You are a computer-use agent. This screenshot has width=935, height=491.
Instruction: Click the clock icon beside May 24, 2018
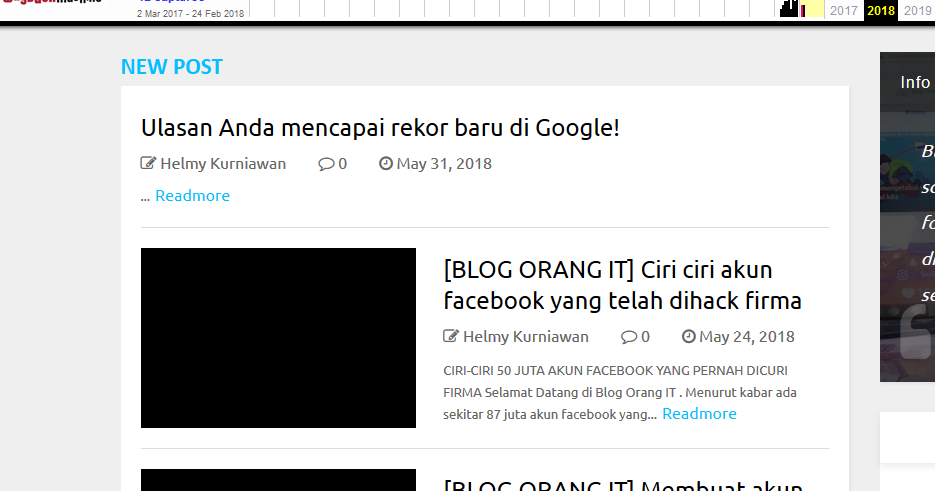point(689,336)
